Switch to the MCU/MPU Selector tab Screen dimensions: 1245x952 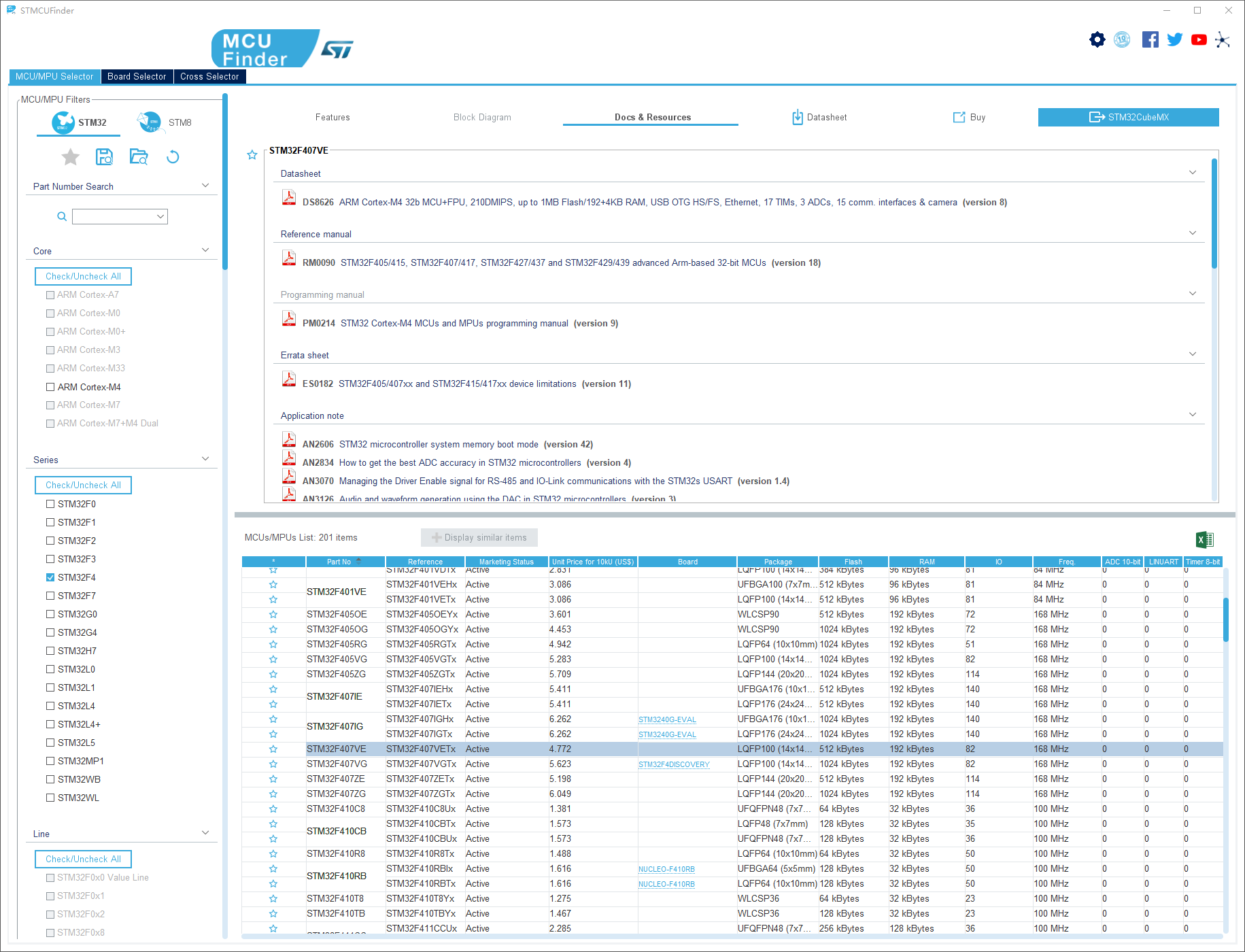(x=54, y=77)
